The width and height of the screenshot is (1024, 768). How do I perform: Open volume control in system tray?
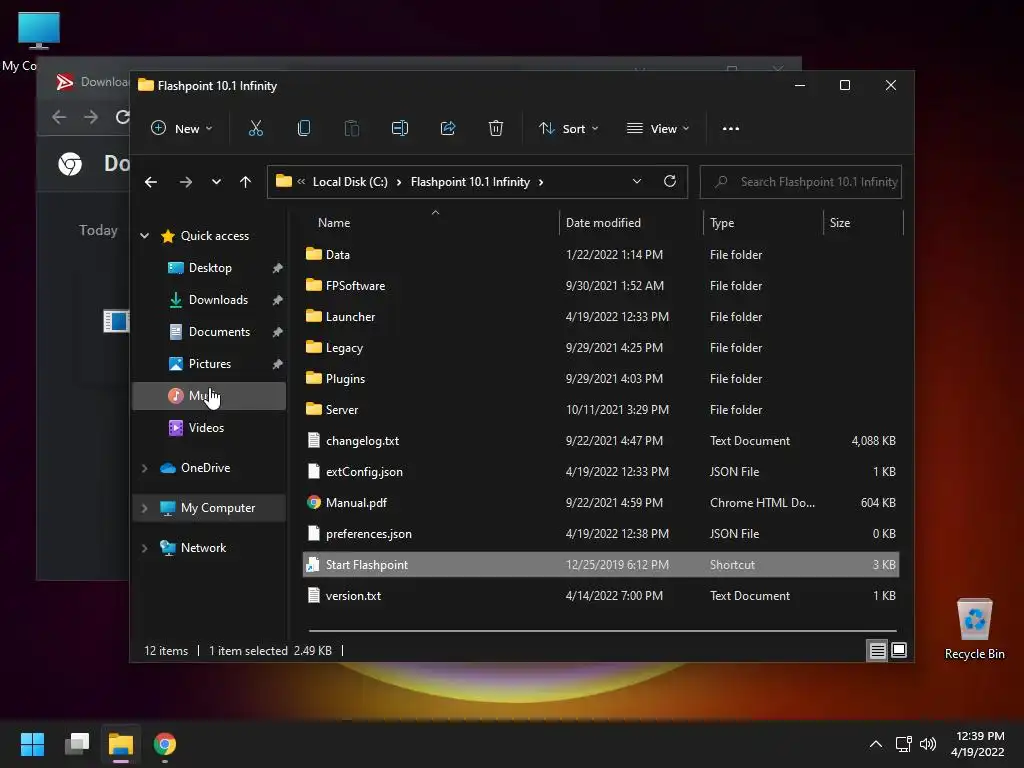coord(927,744)
